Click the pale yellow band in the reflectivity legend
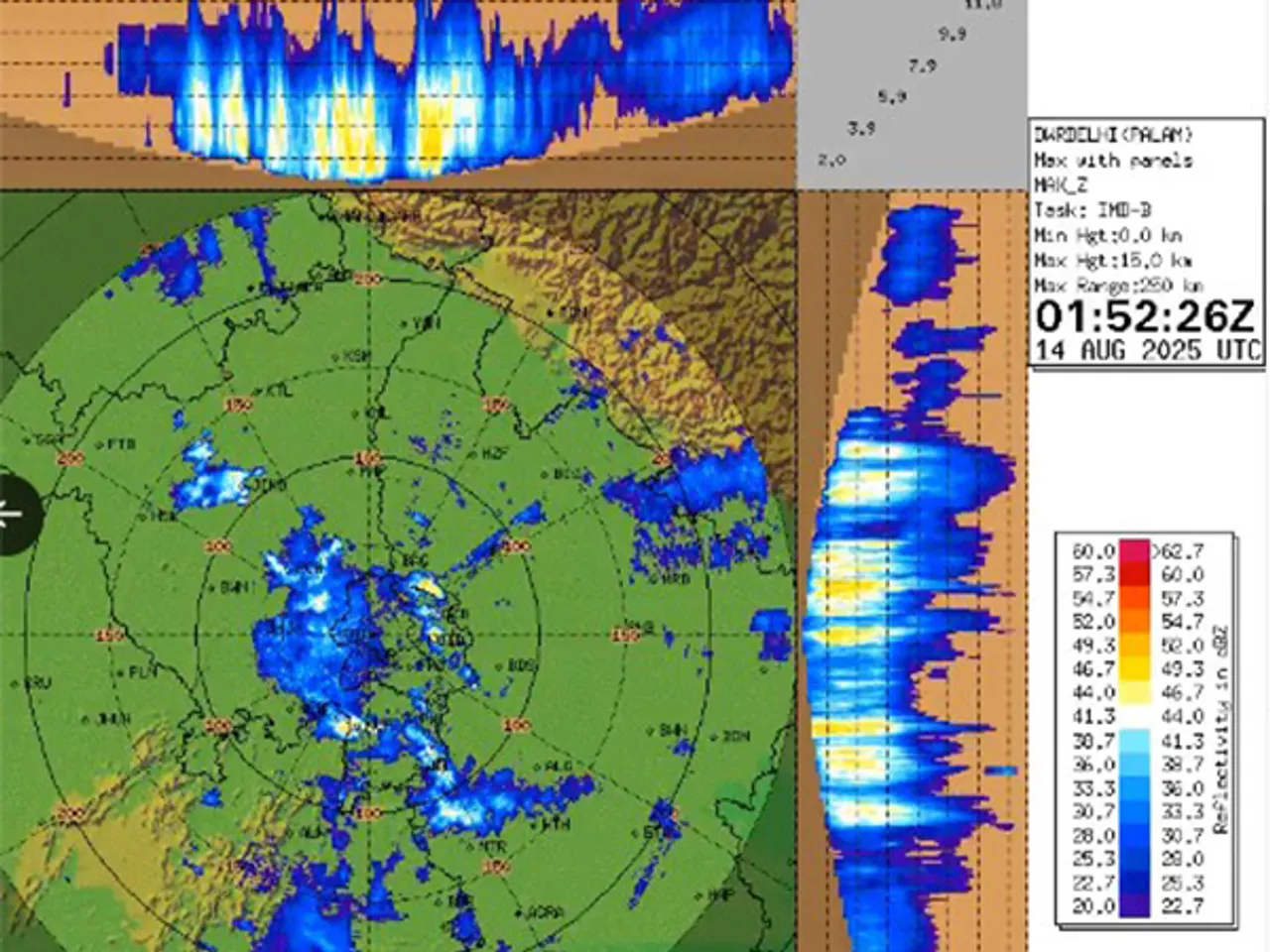Screen dimensions: 1270x952 (x=1134, y=692)
